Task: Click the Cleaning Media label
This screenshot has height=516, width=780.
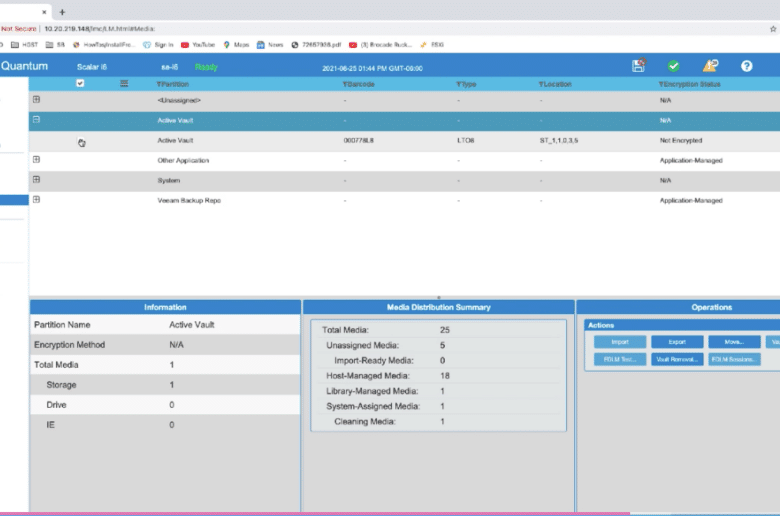Action: tap(365, 421)
